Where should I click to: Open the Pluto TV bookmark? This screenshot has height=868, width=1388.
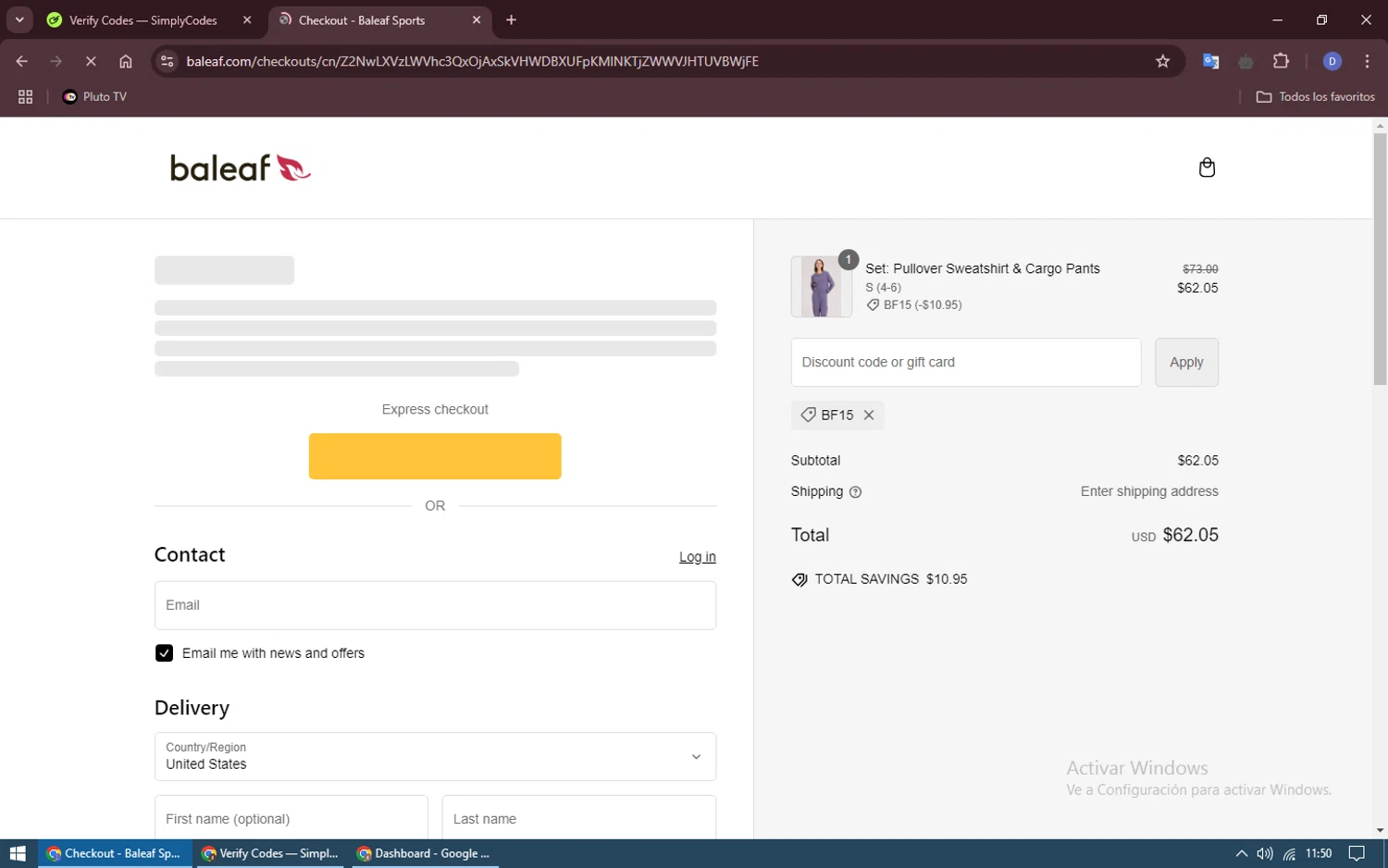(x=94, y=96)
